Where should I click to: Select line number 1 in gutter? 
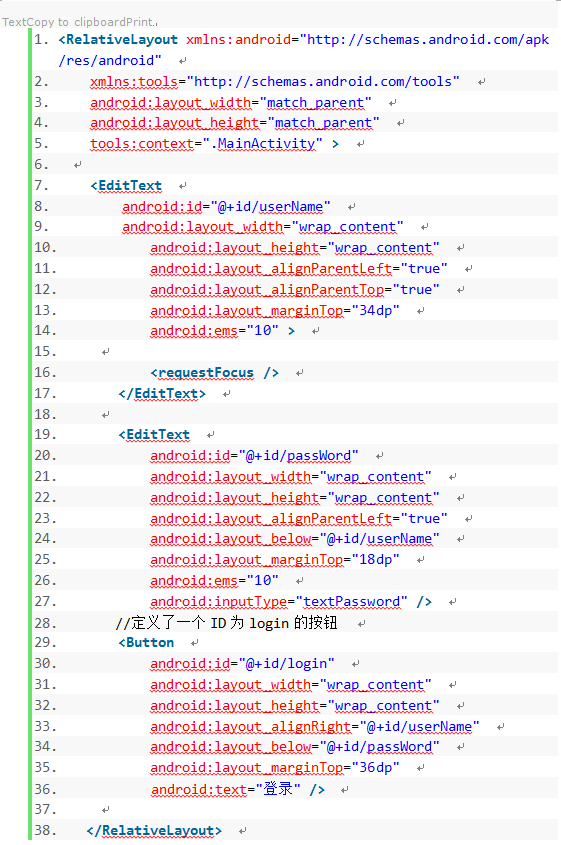point(41,40)
